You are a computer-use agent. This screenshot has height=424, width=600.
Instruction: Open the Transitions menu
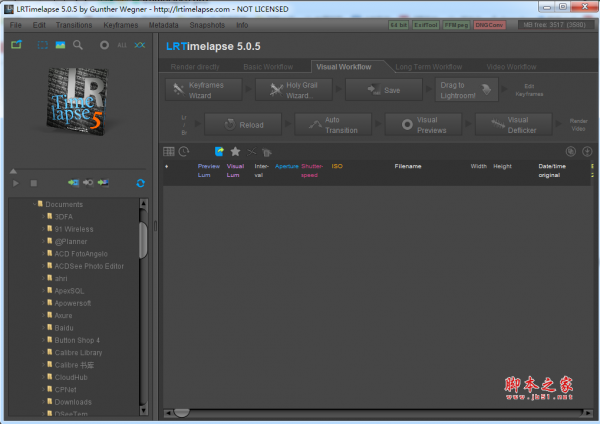(x=74, y=23)
